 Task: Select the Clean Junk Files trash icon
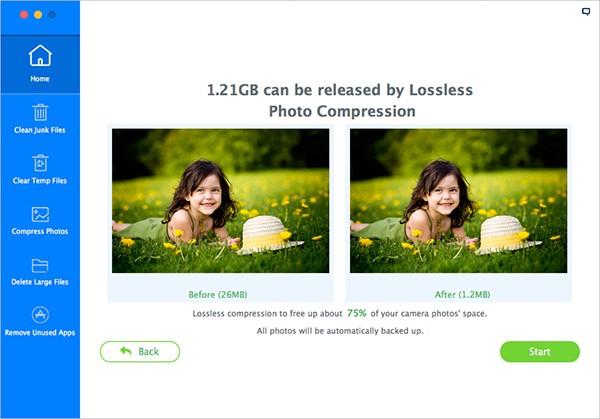tap(40, 112)
